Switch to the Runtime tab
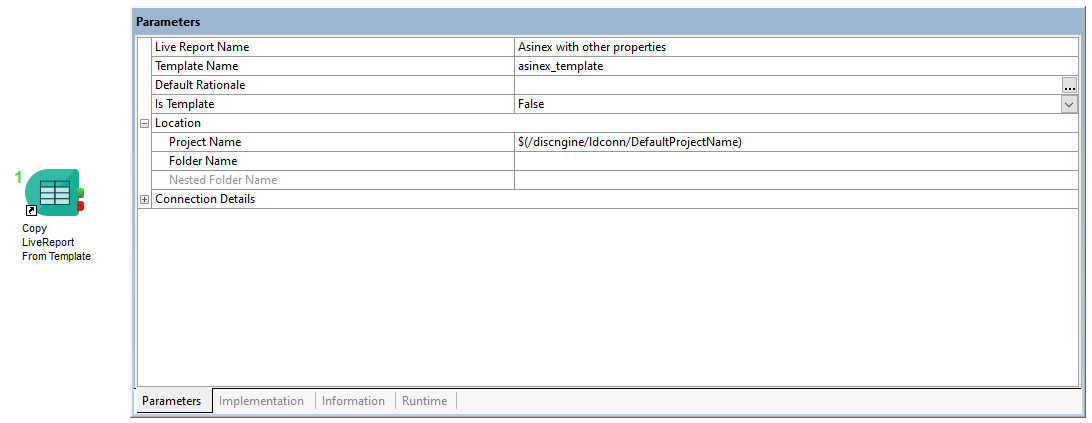1092x423 pixels. point(425,401)
